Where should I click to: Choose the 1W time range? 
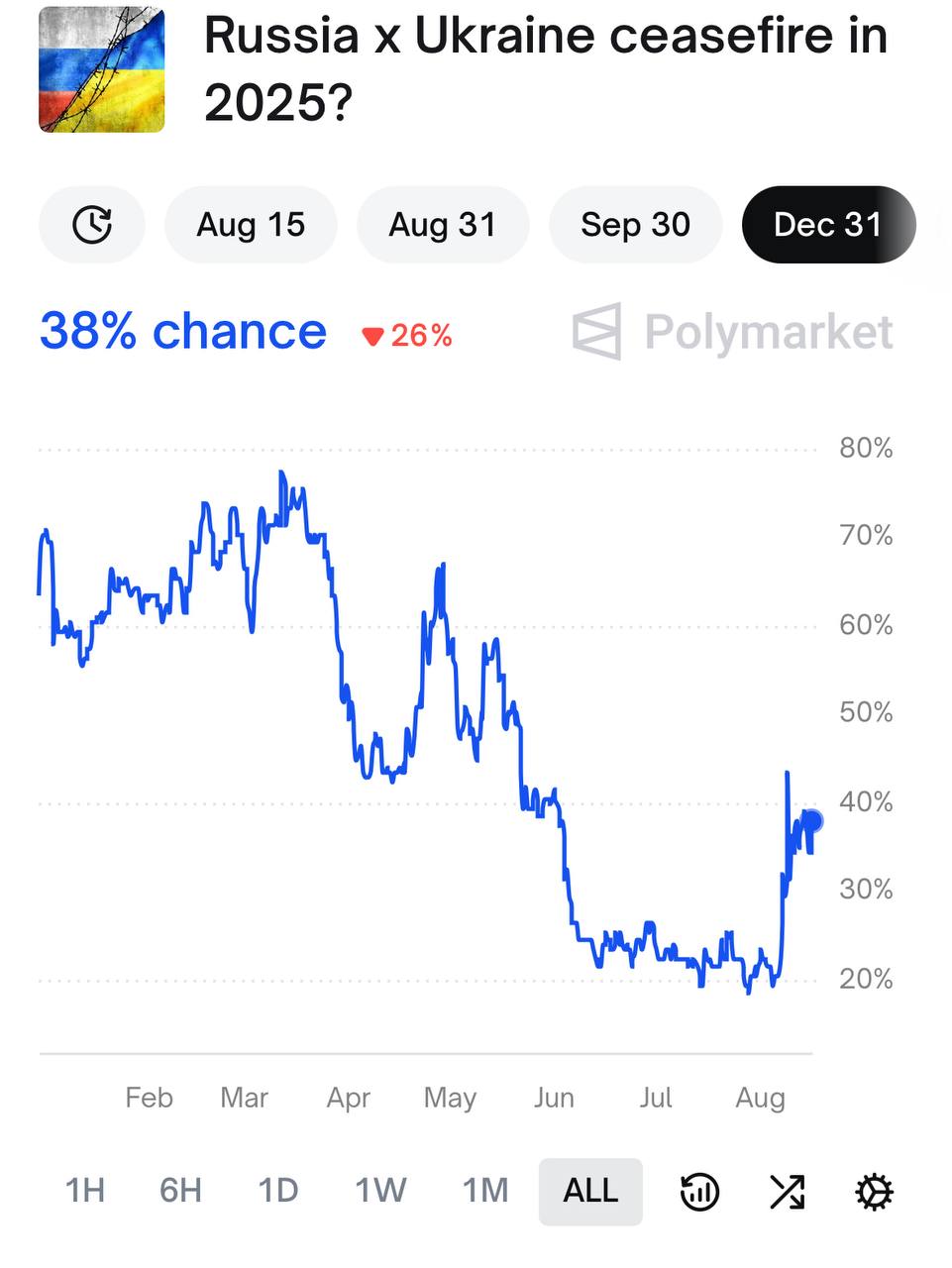[380, 1191]
